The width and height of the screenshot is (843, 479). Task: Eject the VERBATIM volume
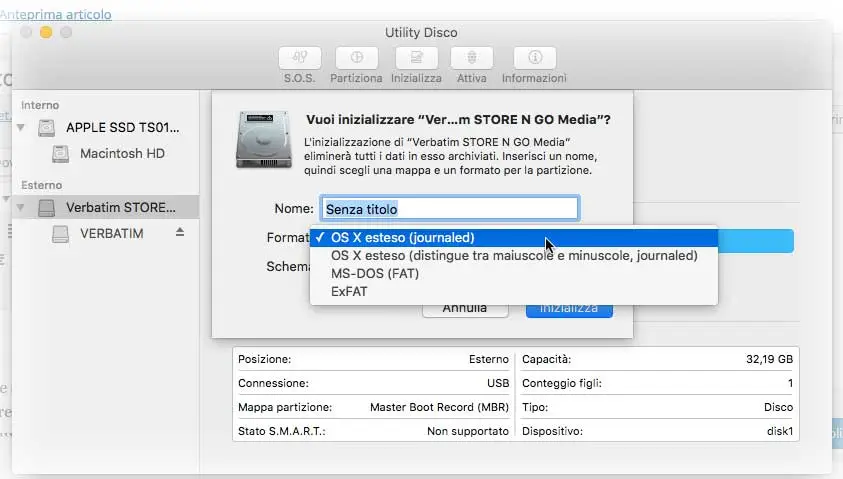coord(180,232)
